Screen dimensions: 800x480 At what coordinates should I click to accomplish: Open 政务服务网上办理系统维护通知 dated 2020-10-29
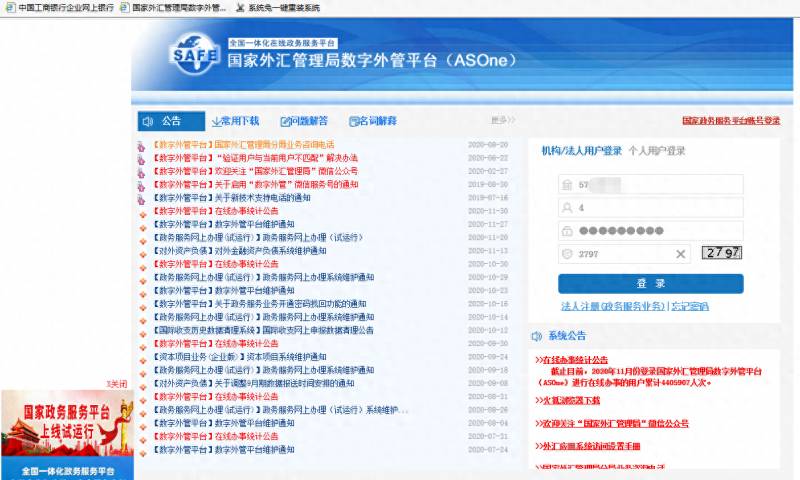(263, 277)
